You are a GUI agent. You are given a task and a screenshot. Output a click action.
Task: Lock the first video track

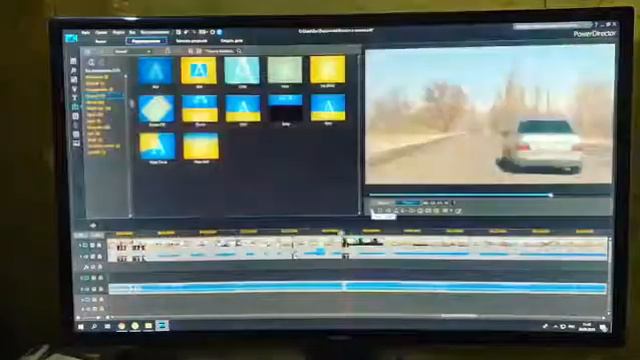[99, 246]
